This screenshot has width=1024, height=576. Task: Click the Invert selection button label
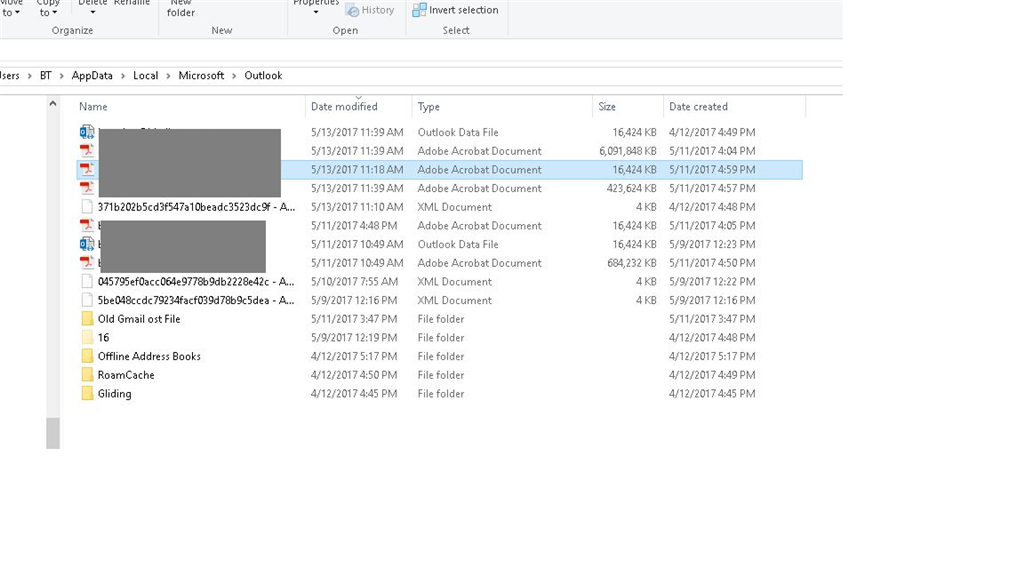[x=464, y=10]
